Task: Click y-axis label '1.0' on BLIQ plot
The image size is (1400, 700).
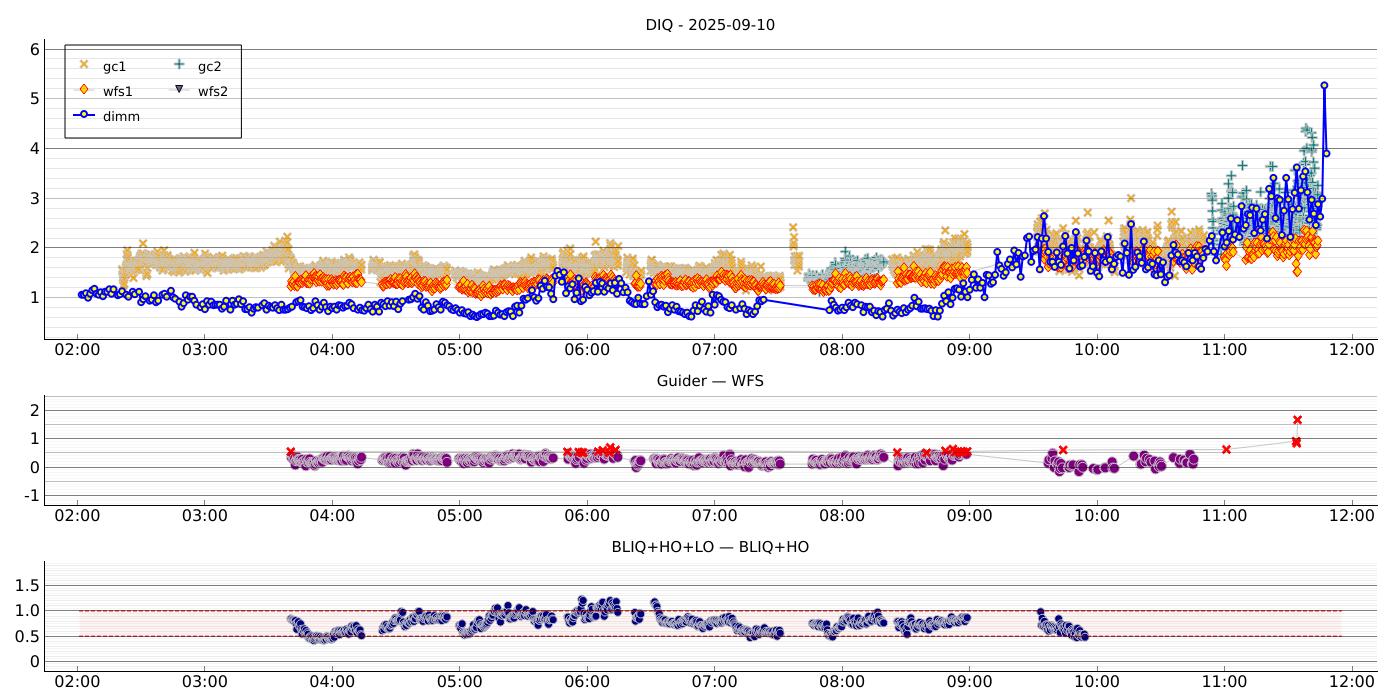Action: click(28, 611)
